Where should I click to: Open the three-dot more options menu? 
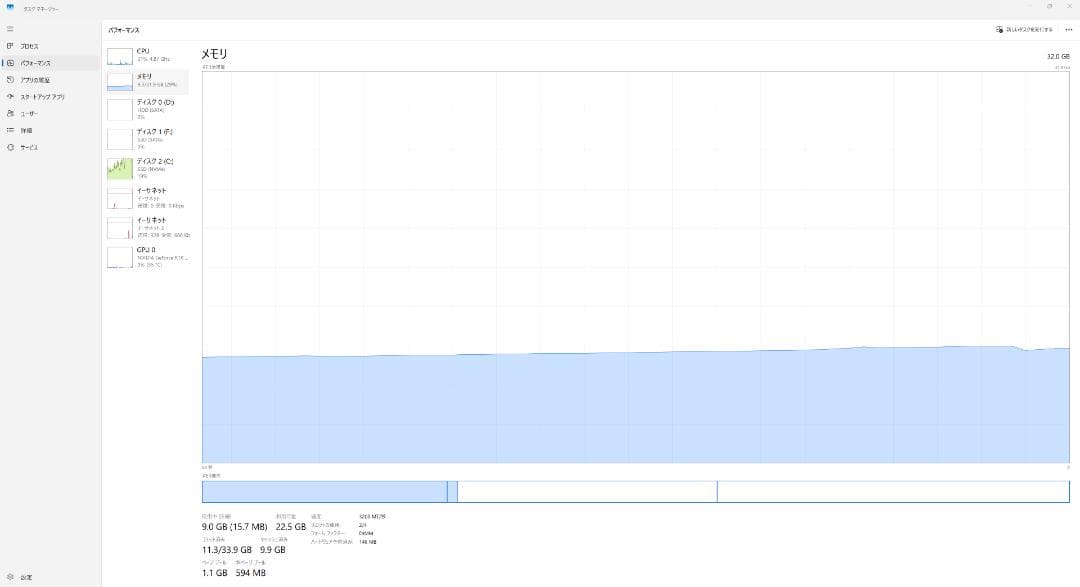tap(1068, 30)
